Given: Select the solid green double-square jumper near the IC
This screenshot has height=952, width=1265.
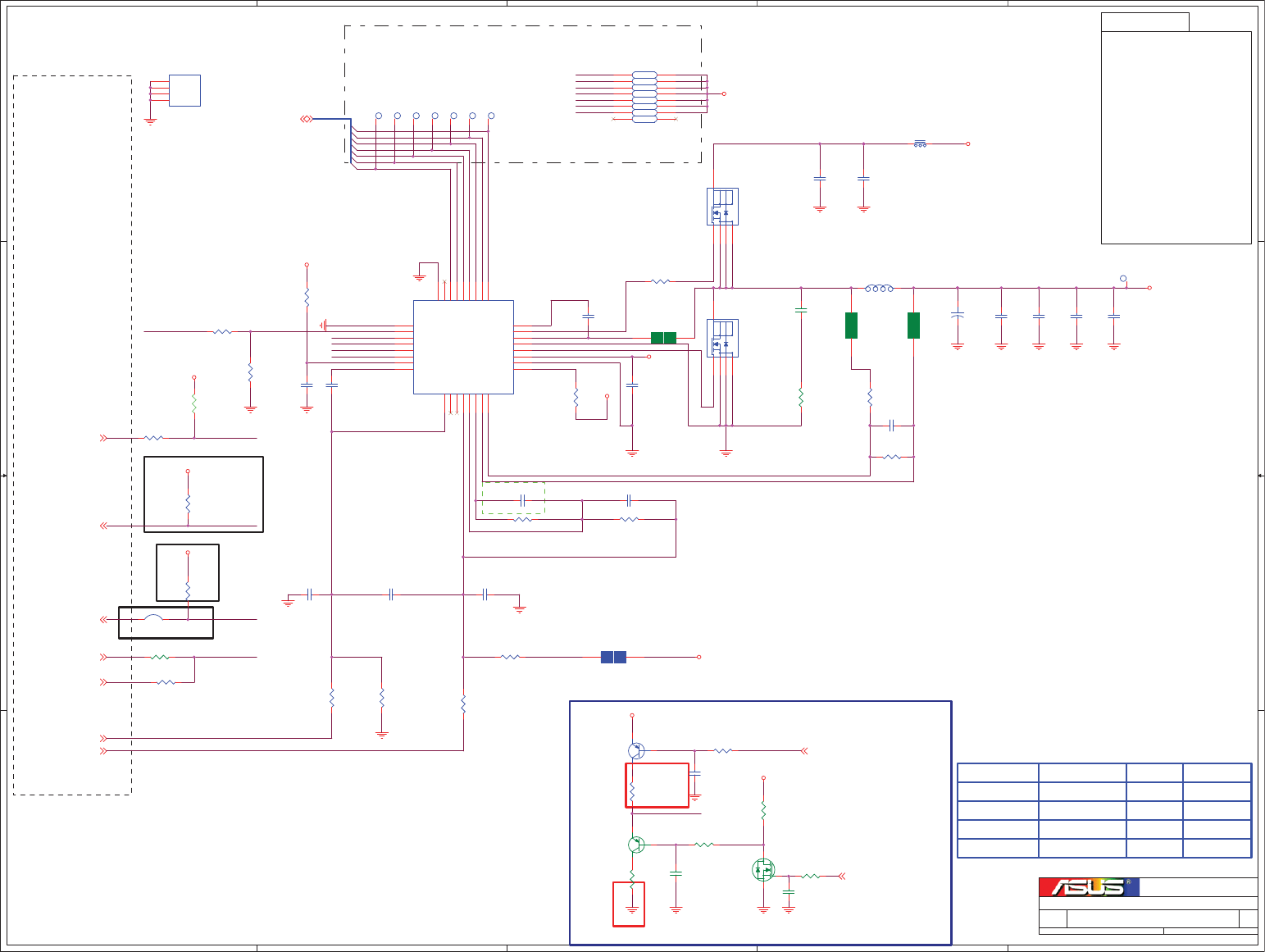Looking at the screenshot, I should [663, 338].
